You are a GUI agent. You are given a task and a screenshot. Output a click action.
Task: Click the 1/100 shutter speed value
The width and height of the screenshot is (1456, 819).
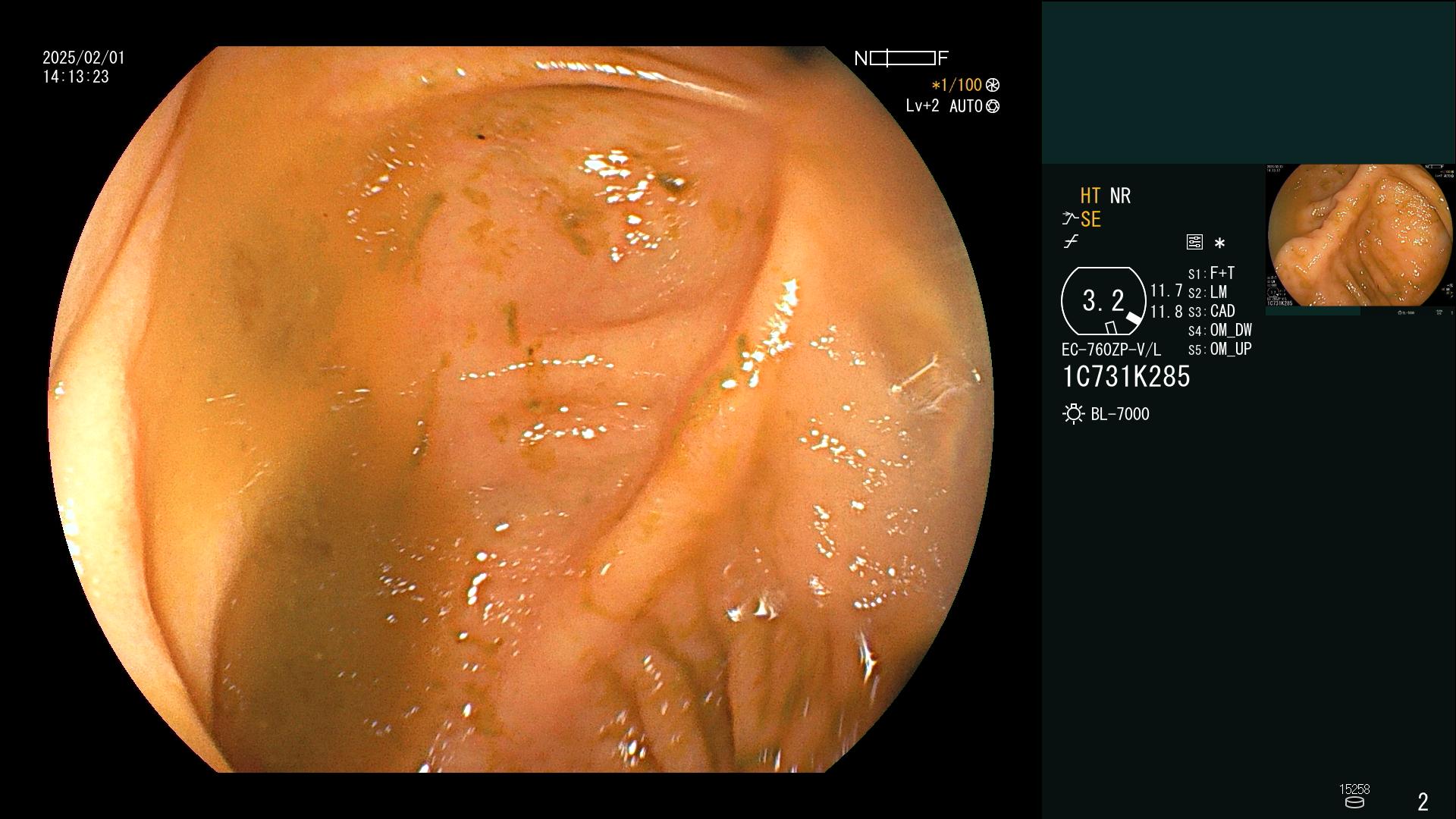(957, 85)
